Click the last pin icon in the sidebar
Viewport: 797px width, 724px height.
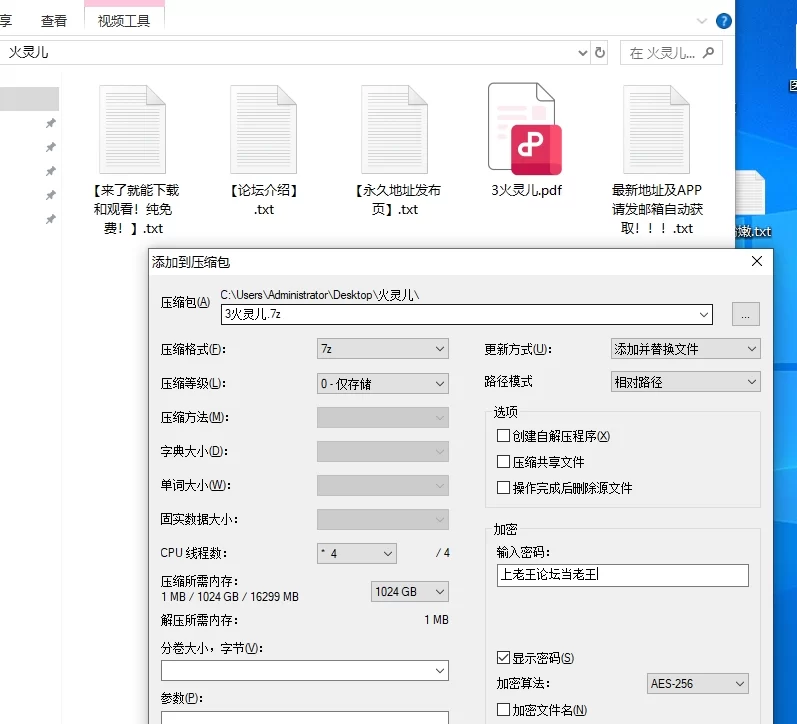click(x=50, y=219)
